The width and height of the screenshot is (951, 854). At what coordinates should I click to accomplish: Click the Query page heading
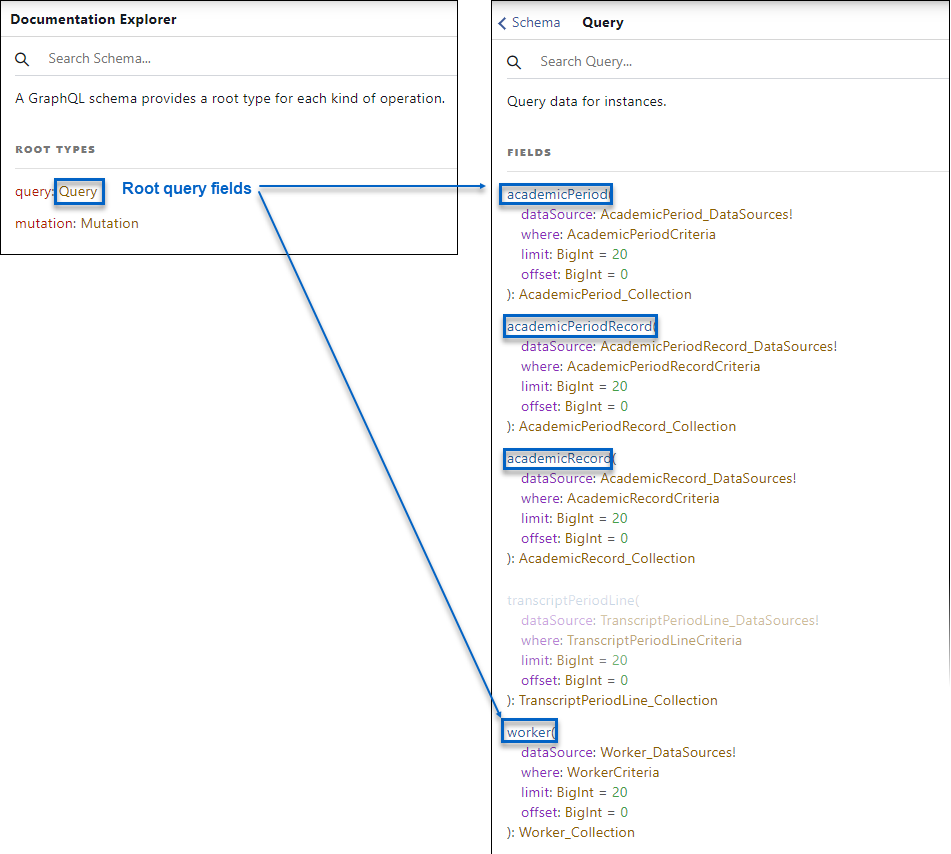coord(603,22)
